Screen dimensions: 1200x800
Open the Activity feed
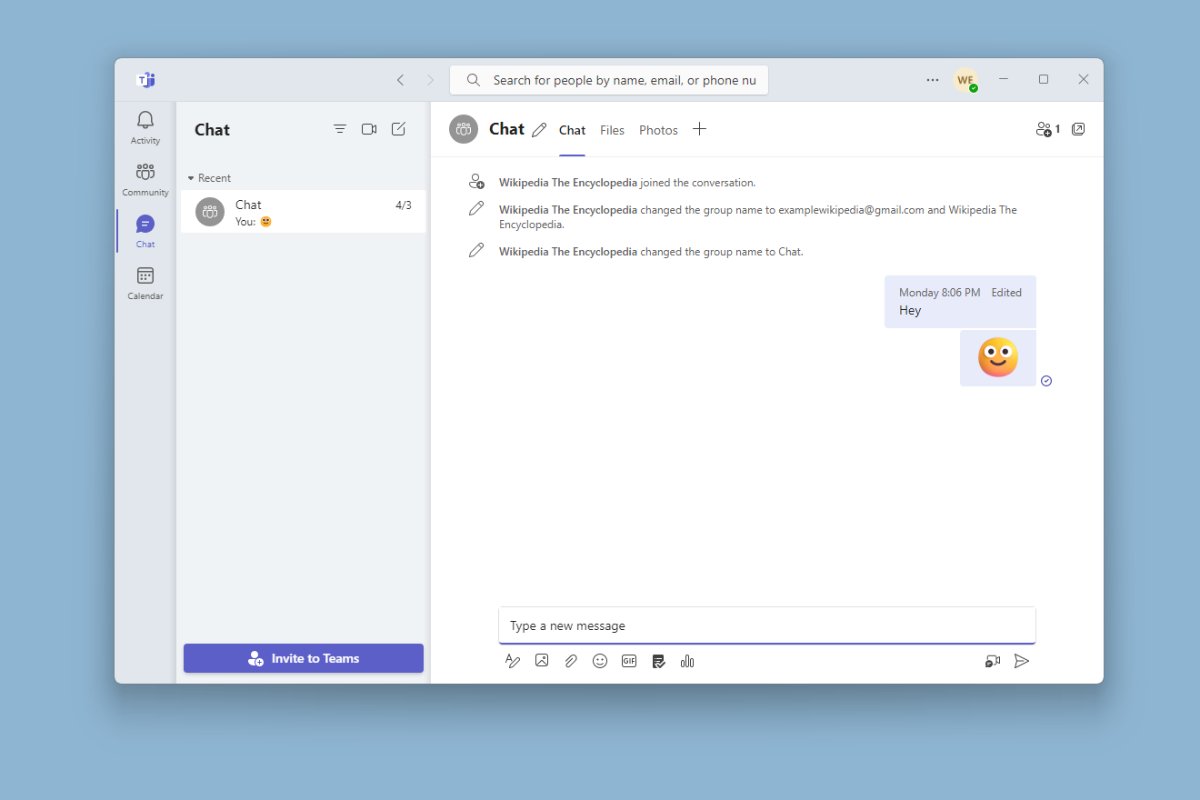tap(145, 127)
